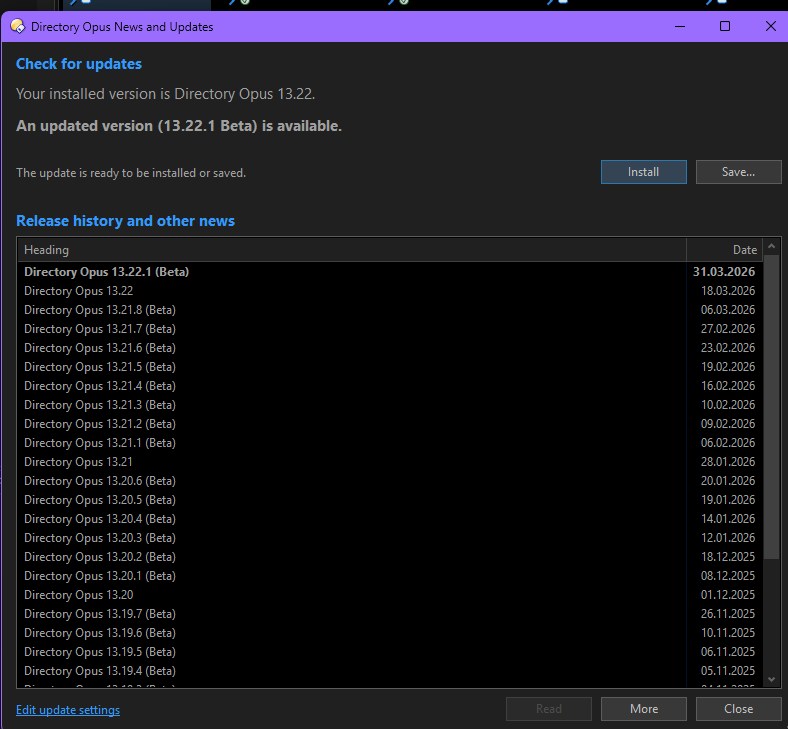The height and width of the screenshot is (729, 788).
Task: Minimize the News and Updates window
Action: pos(680,27)
